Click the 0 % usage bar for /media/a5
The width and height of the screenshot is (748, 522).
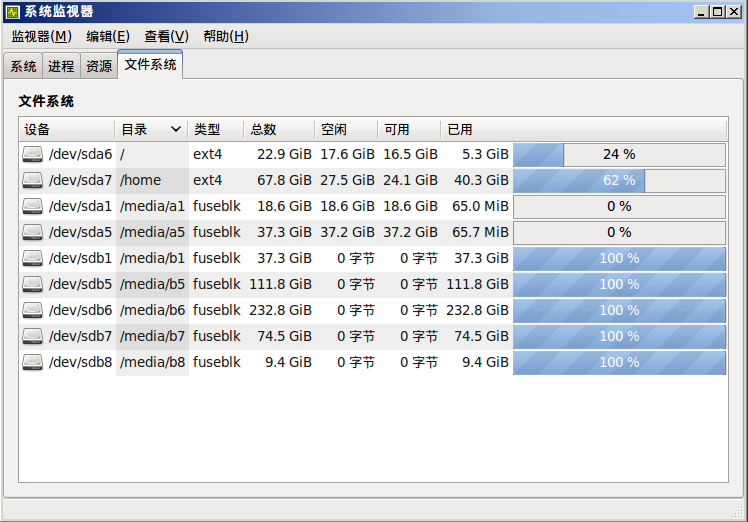(619, 232)
